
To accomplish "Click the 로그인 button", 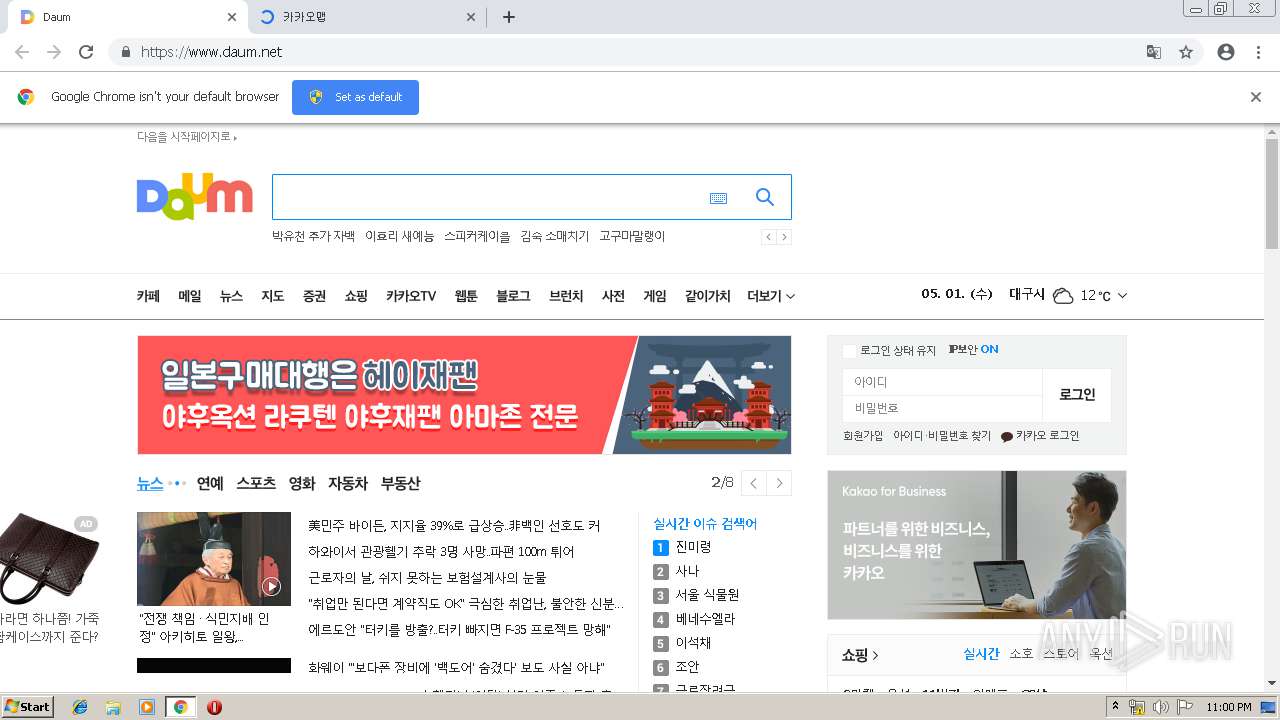I will click(x=1077, y=395).
